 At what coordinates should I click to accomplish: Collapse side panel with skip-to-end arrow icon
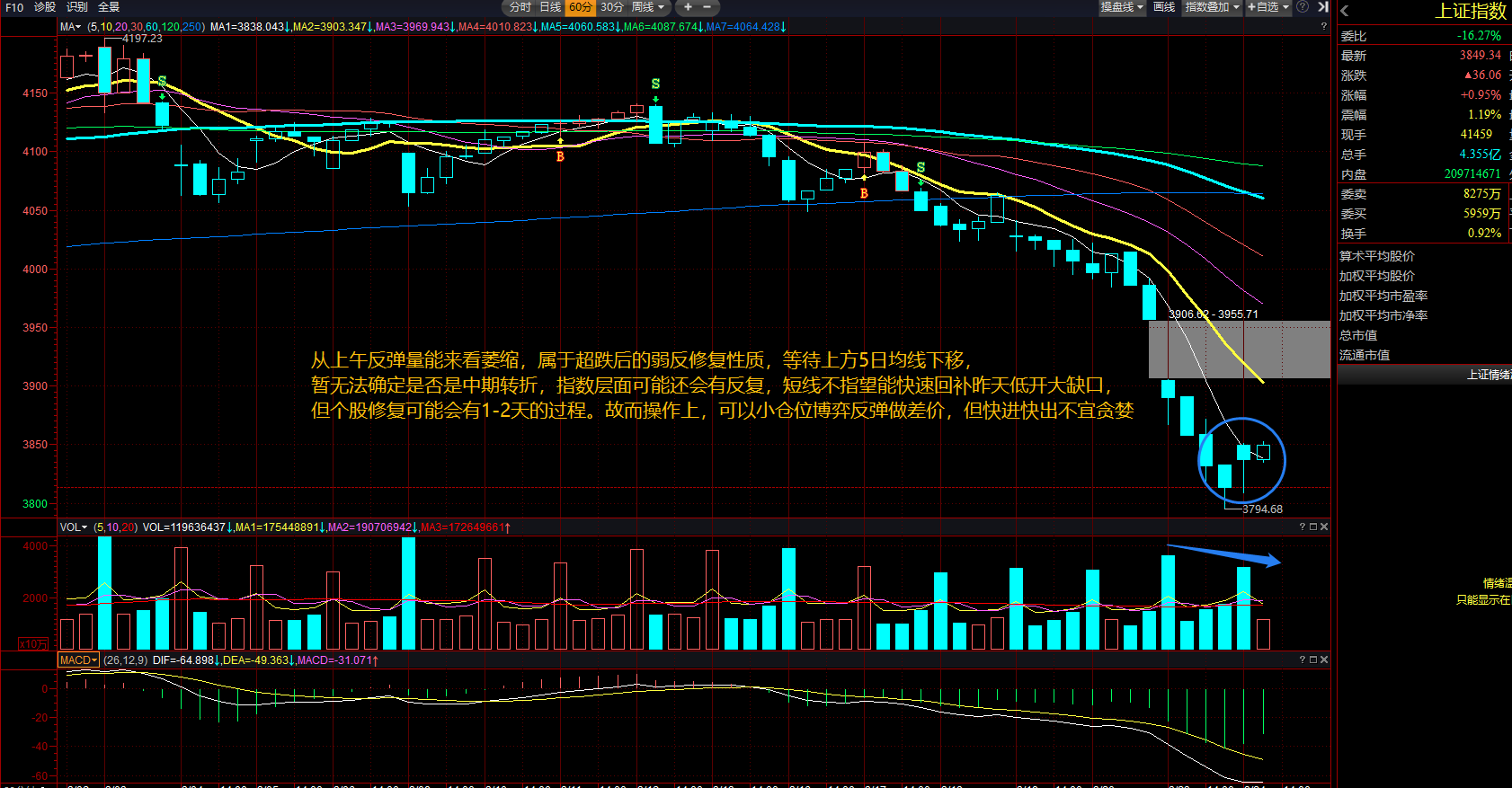tap(1322, 7)
